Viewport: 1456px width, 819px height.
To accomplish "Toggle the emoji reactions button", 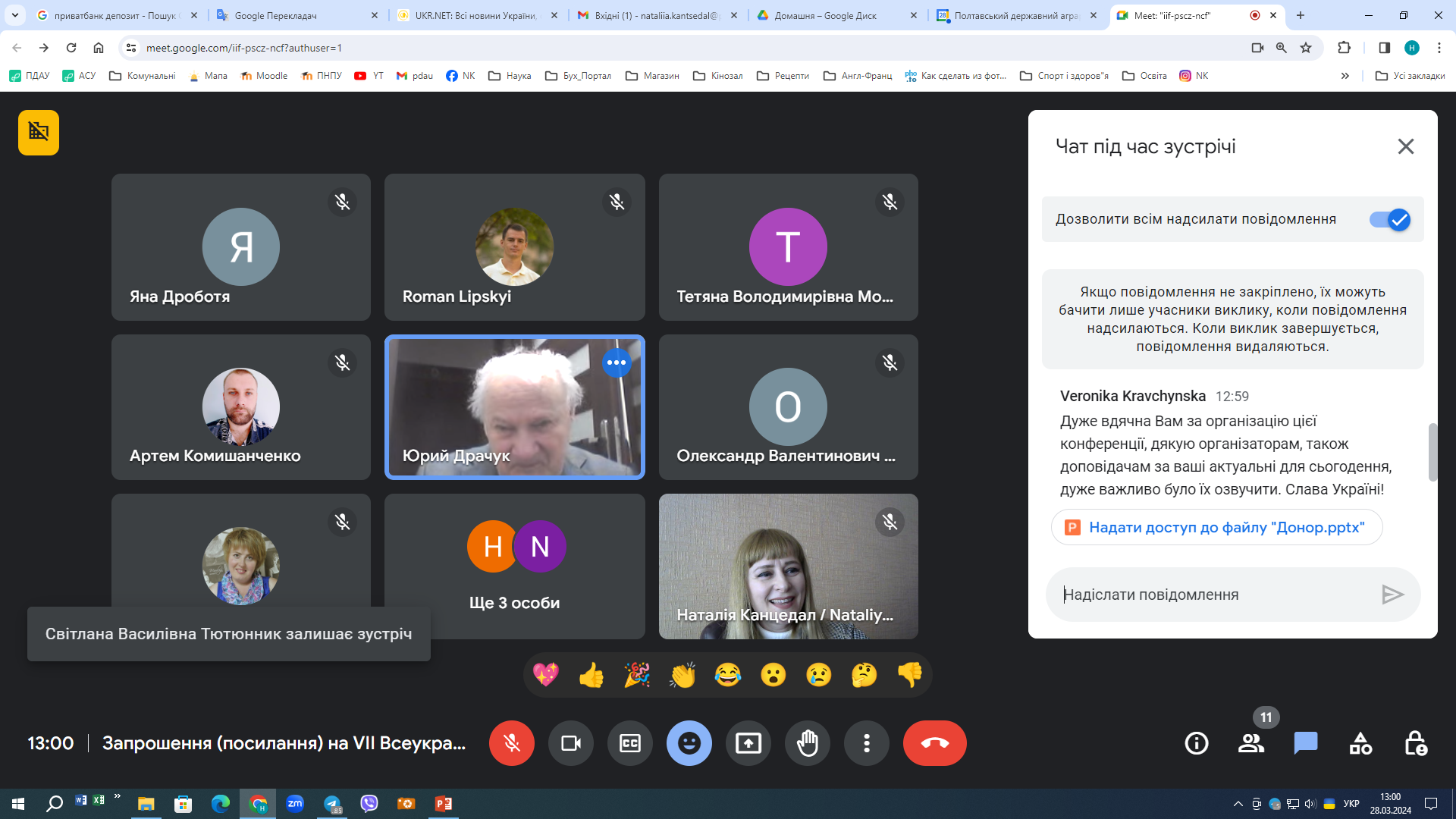I will pos(689,743).
